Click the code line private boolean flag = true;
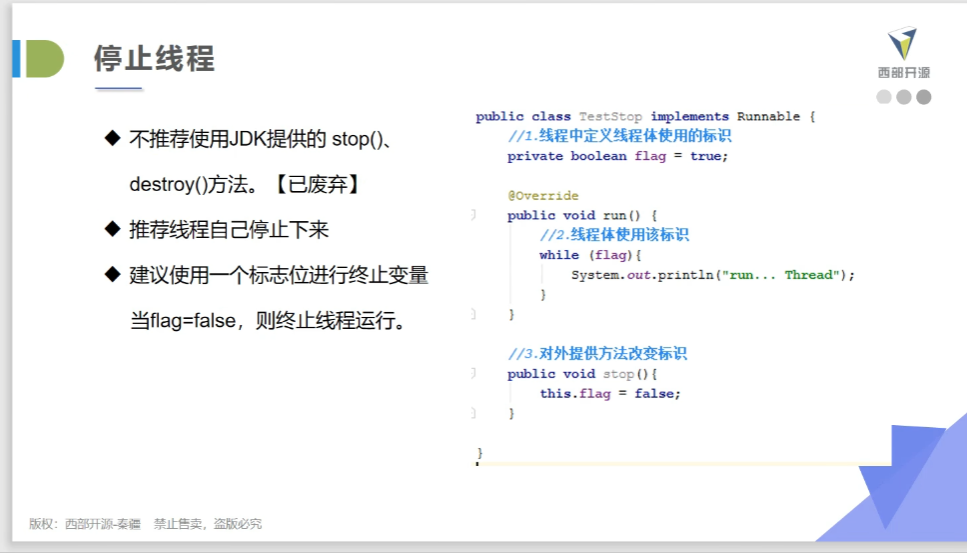Viewport: 967px width, 553px height. point(617,156)
